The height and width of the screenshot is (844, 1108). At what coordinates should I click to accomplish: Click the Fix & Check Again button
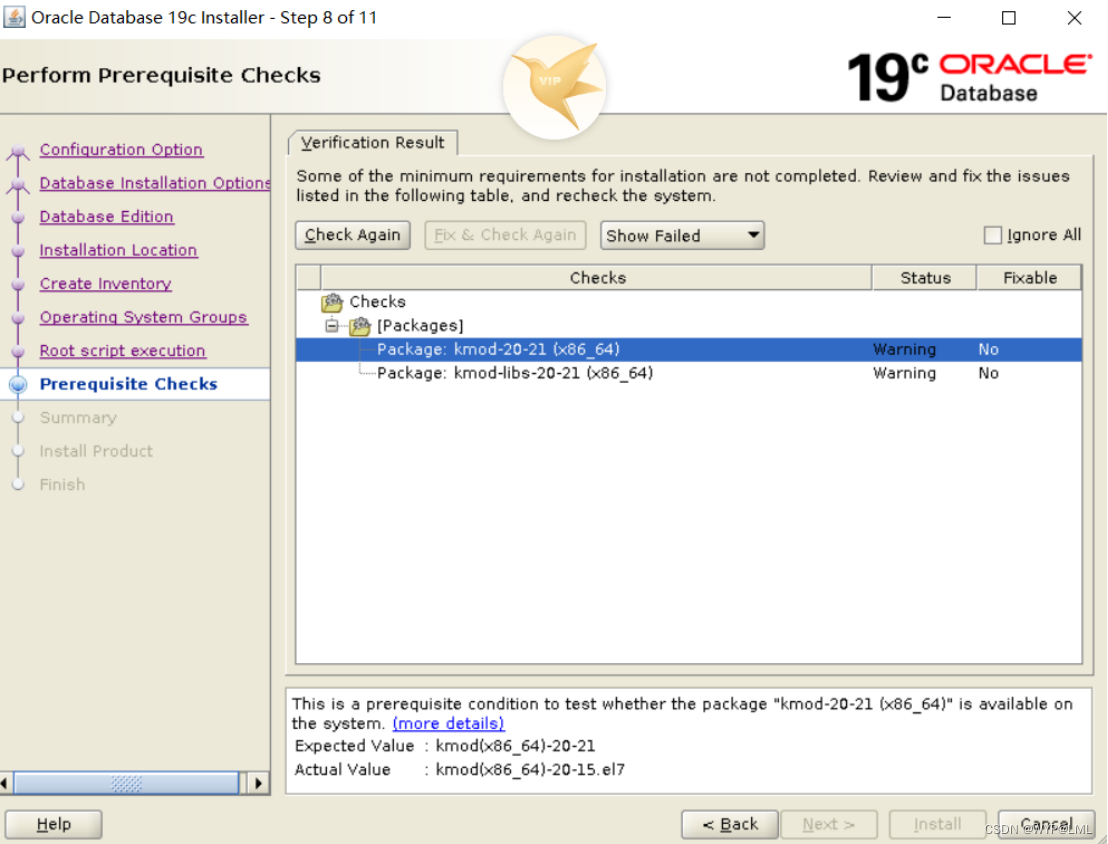[x=505, y=235]
